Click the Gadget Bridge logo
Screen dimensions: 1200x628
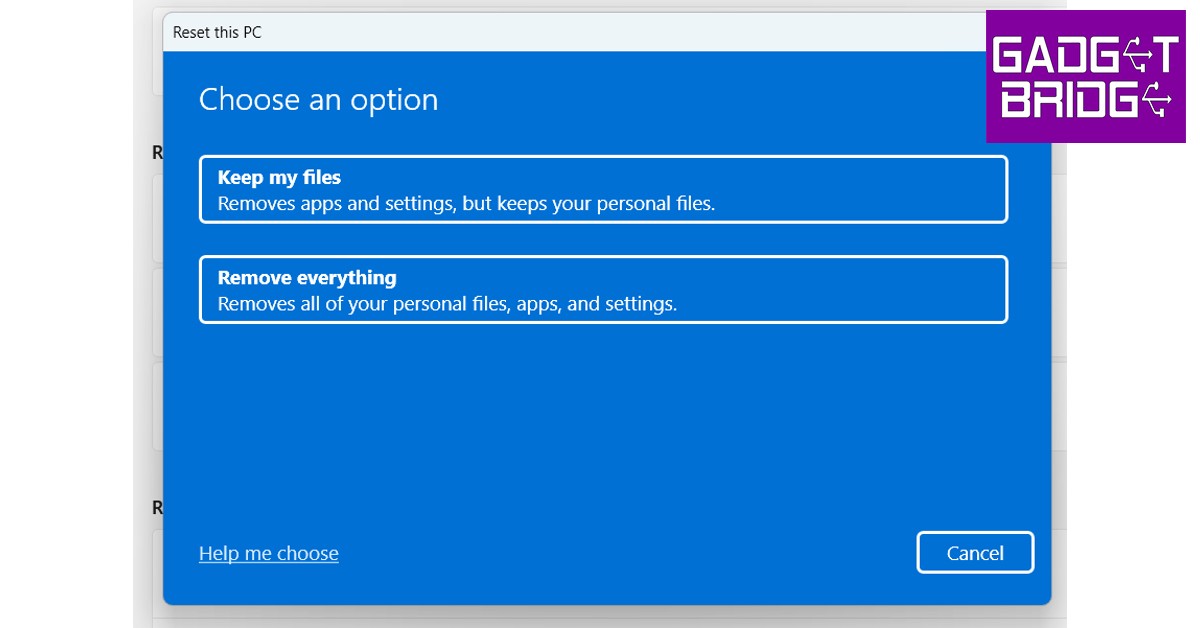[x=1085, y=77]
